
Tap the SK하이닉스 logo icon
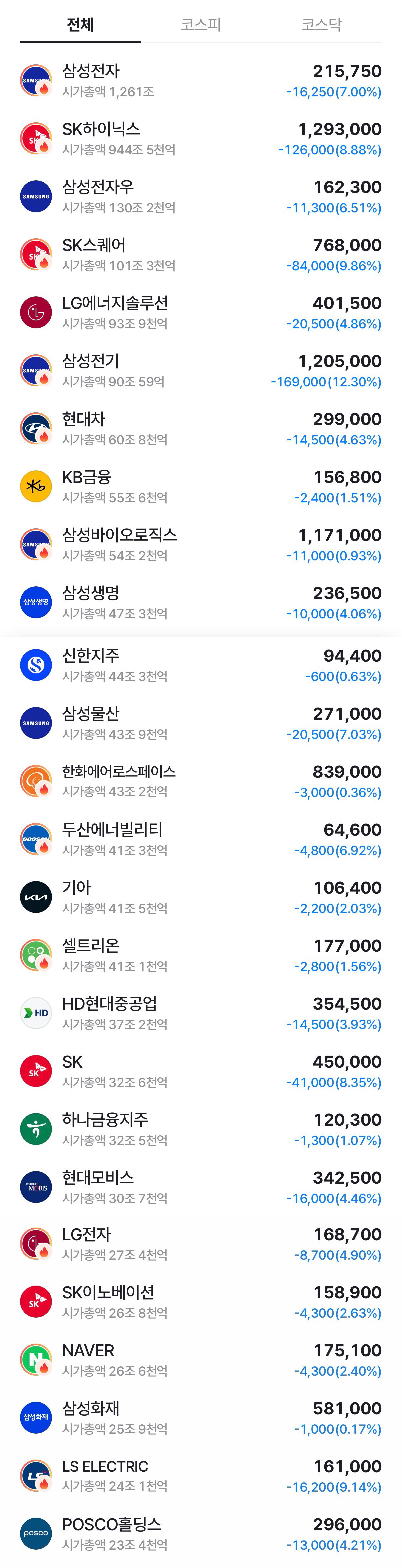36,138
